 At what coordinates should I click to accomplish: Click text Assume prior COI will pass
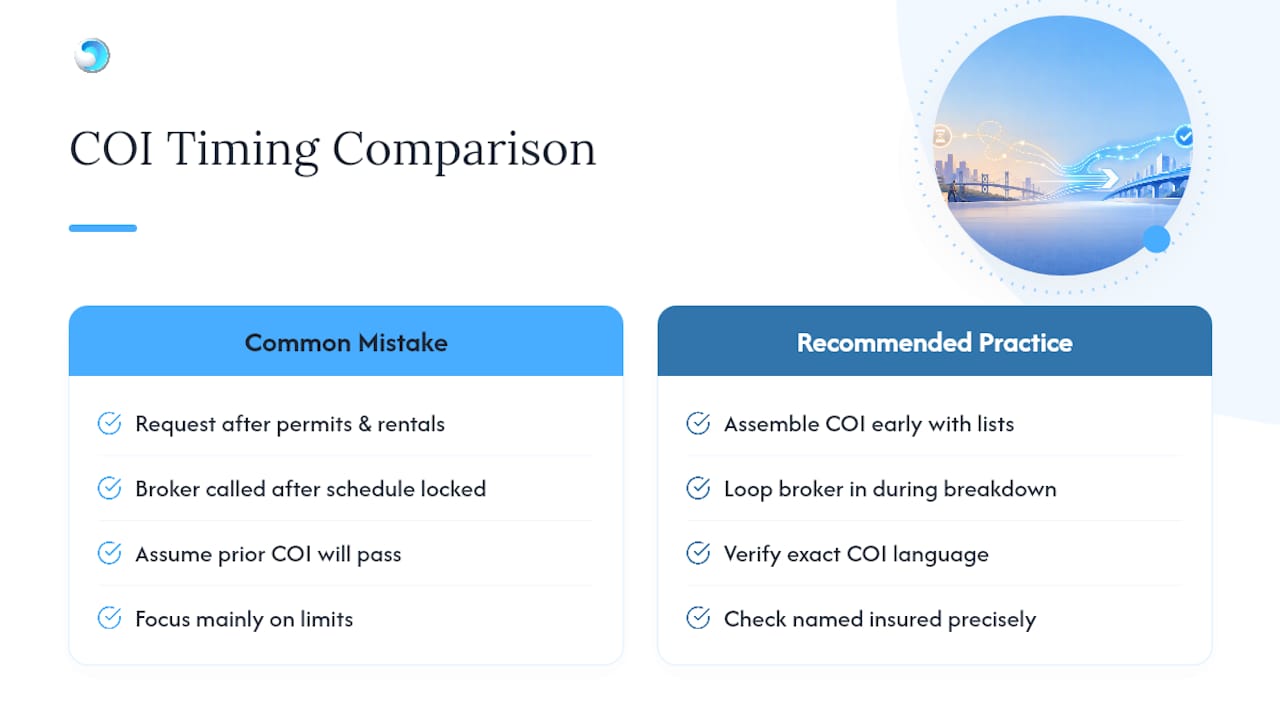click(268, 554)
